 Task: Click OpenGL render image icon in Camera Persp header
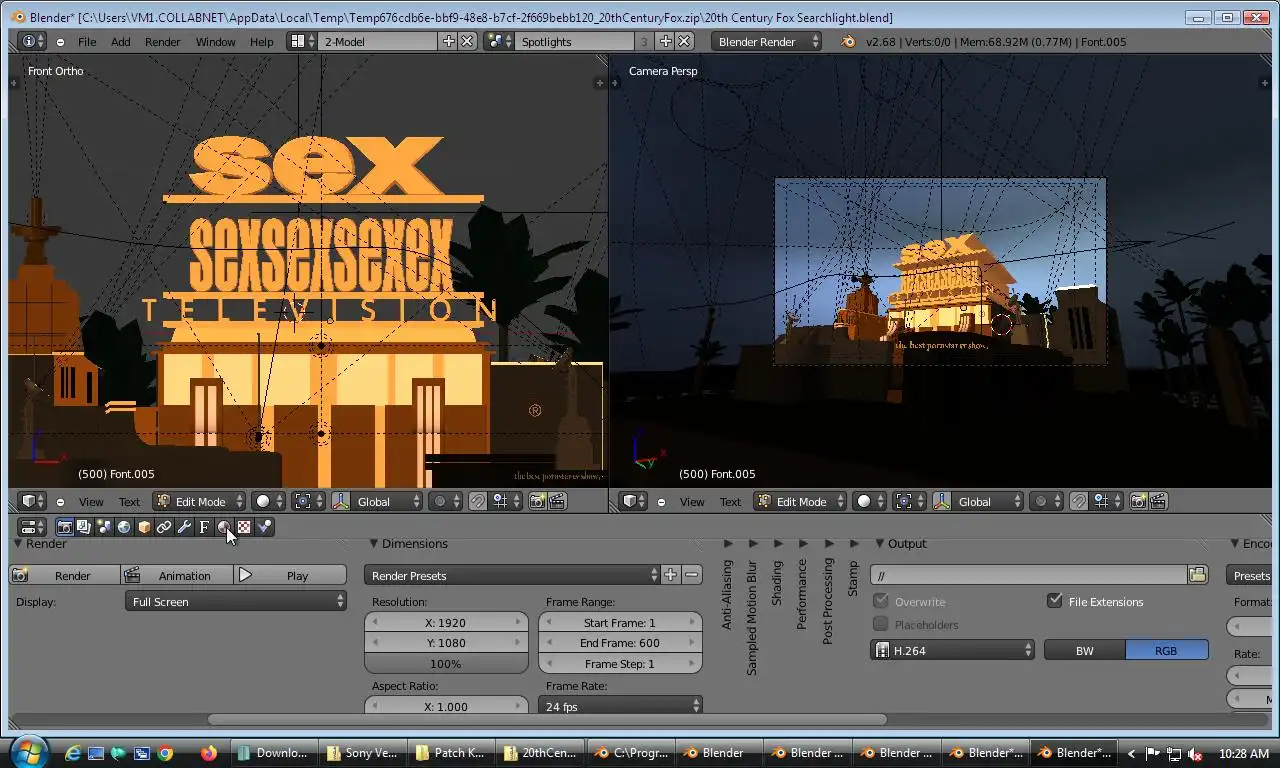(1139, 501)
